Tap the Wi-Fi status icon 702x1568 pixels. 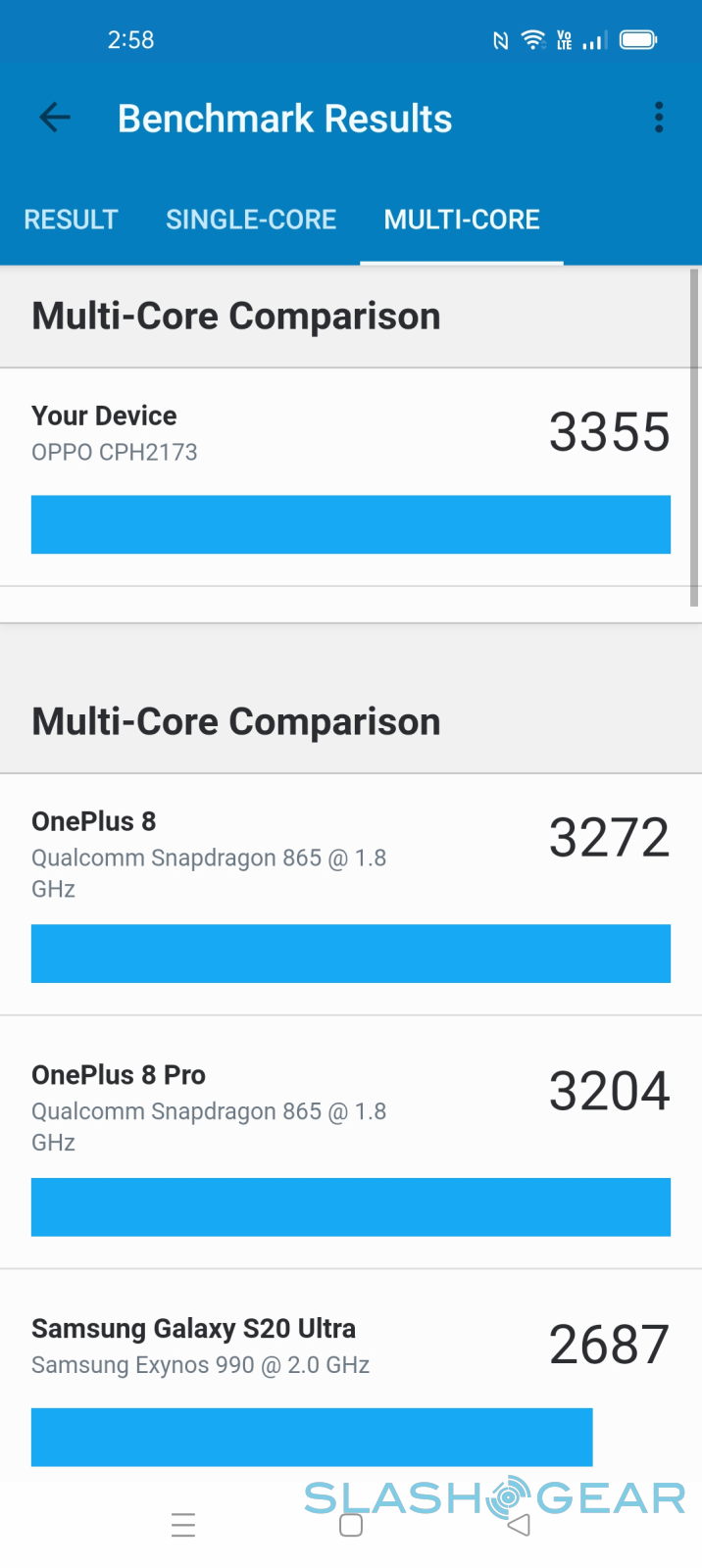click(532, 39)
